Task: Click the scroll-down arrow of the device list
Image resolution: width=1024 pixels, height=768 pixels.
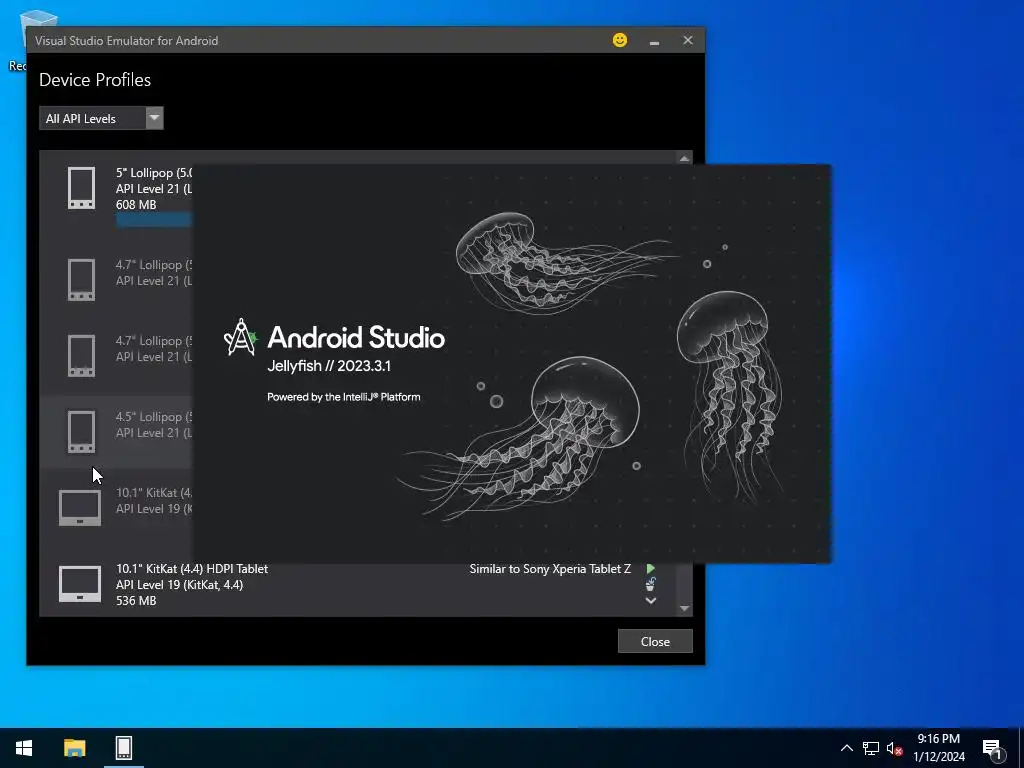Action: pos(684,609)
